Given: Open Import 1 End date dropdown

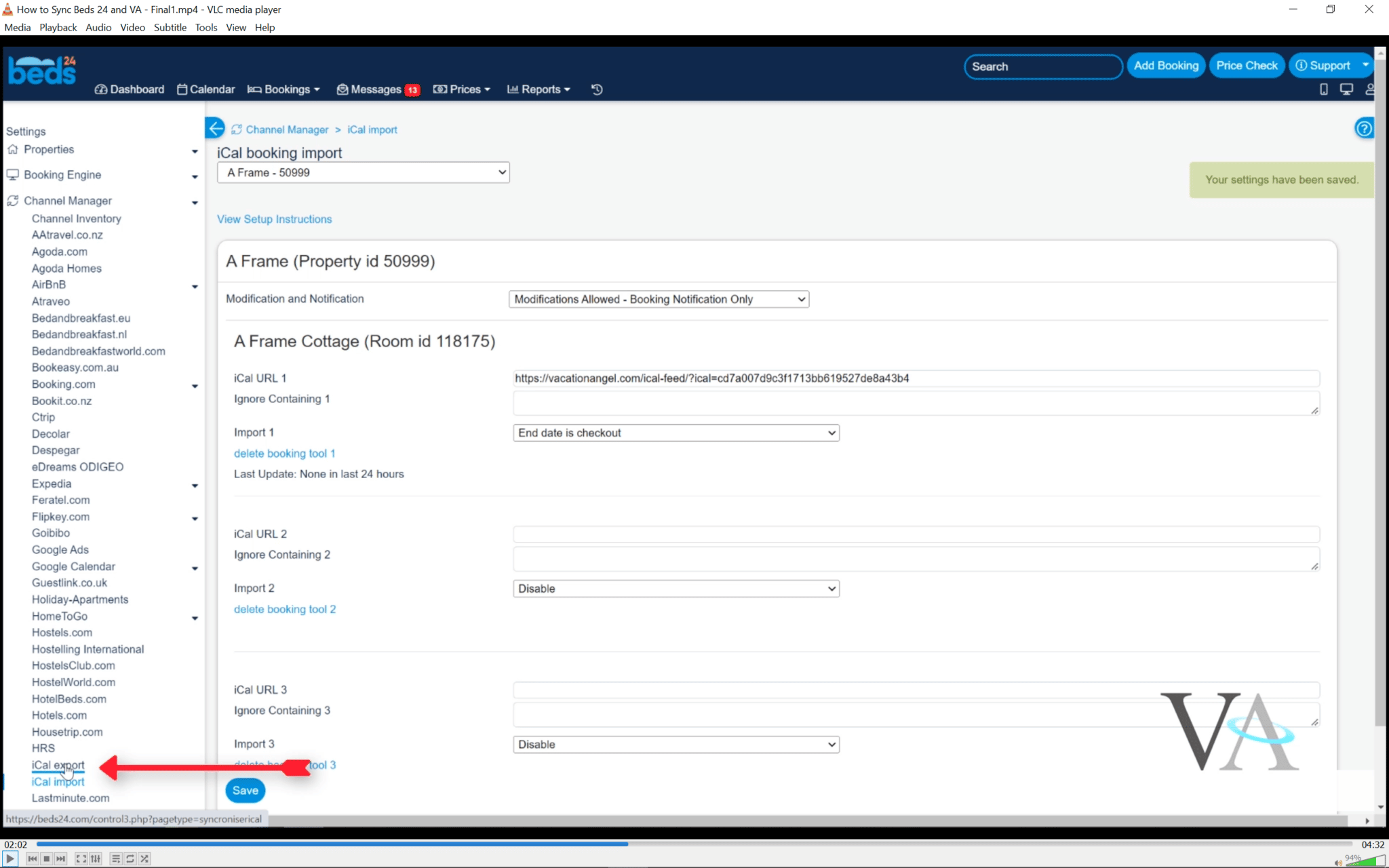Looking at the screenshot, I should pyautogui.click(x=676, y=433).
